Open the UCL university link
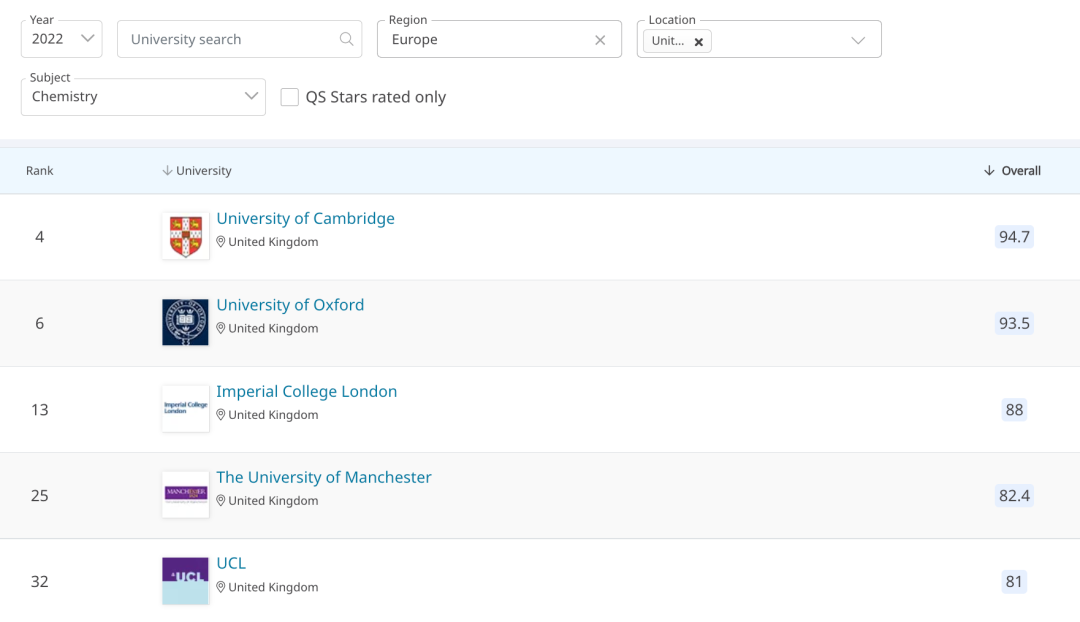This screenshot has width=1080, height=622. [x=231, y=563]
